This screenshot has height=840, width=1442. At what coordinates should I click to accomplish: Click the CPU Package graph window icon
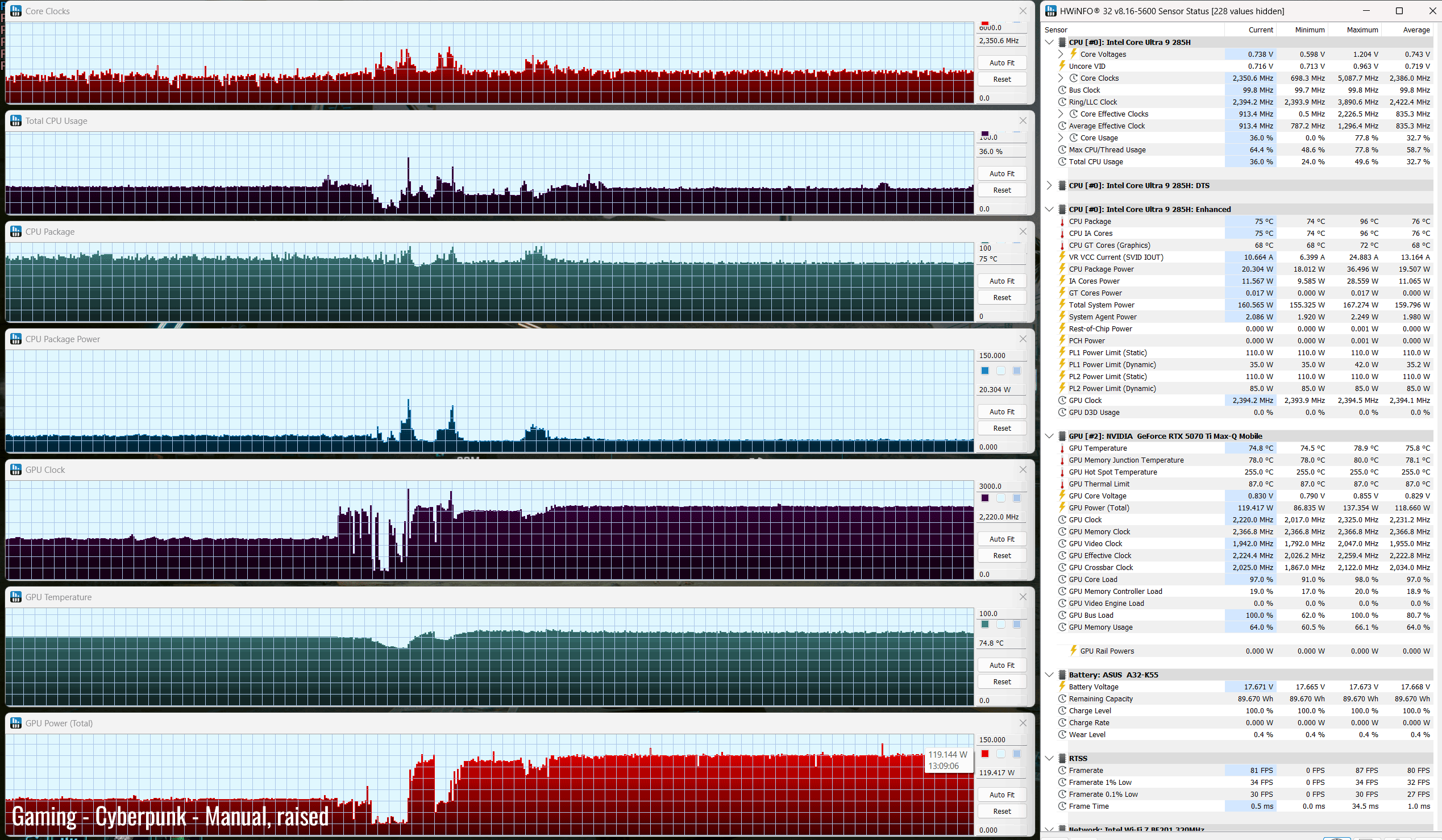(16, 232)
